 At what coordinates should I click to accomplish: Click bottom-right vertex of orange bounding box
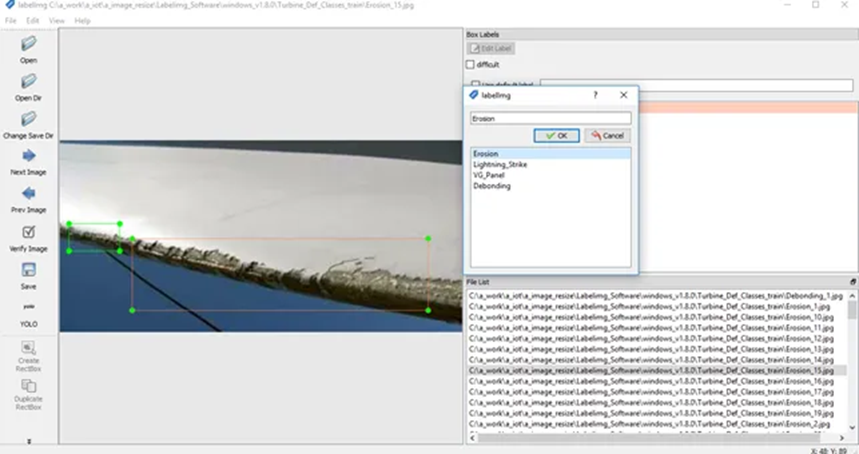(x=428, y=311)
